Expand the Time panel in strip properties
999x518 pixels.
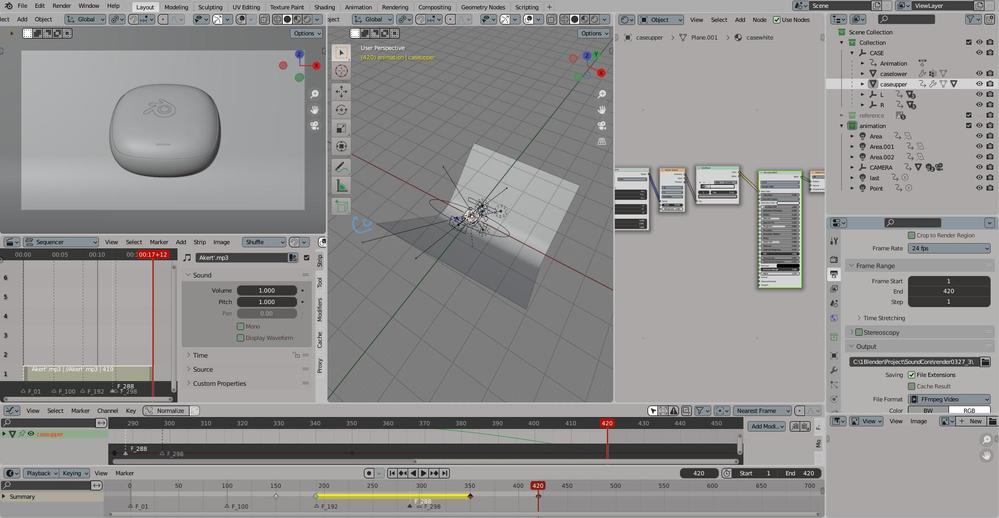tap(200, 356)
